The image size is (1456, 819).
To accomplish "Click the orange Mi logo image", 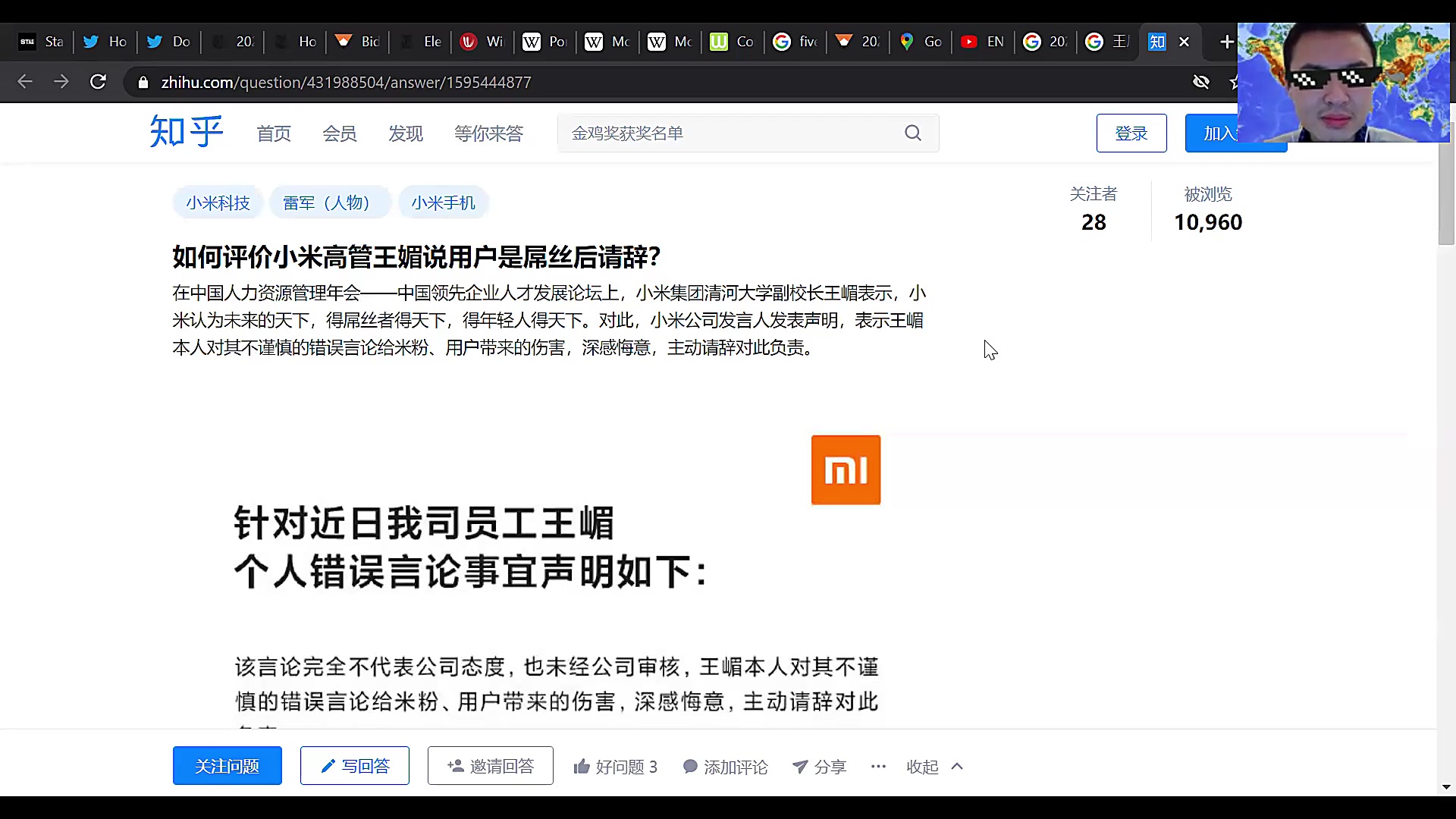I will (846, 470).
